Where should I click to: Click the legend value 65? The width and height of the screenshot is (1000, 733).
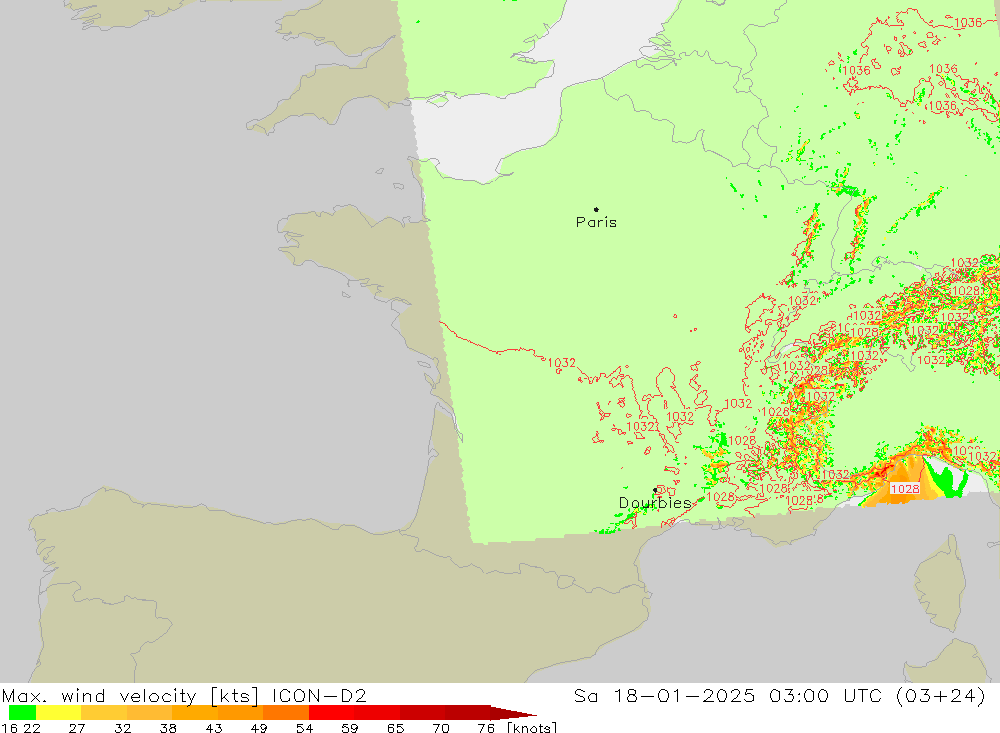[x=395, y=727]
